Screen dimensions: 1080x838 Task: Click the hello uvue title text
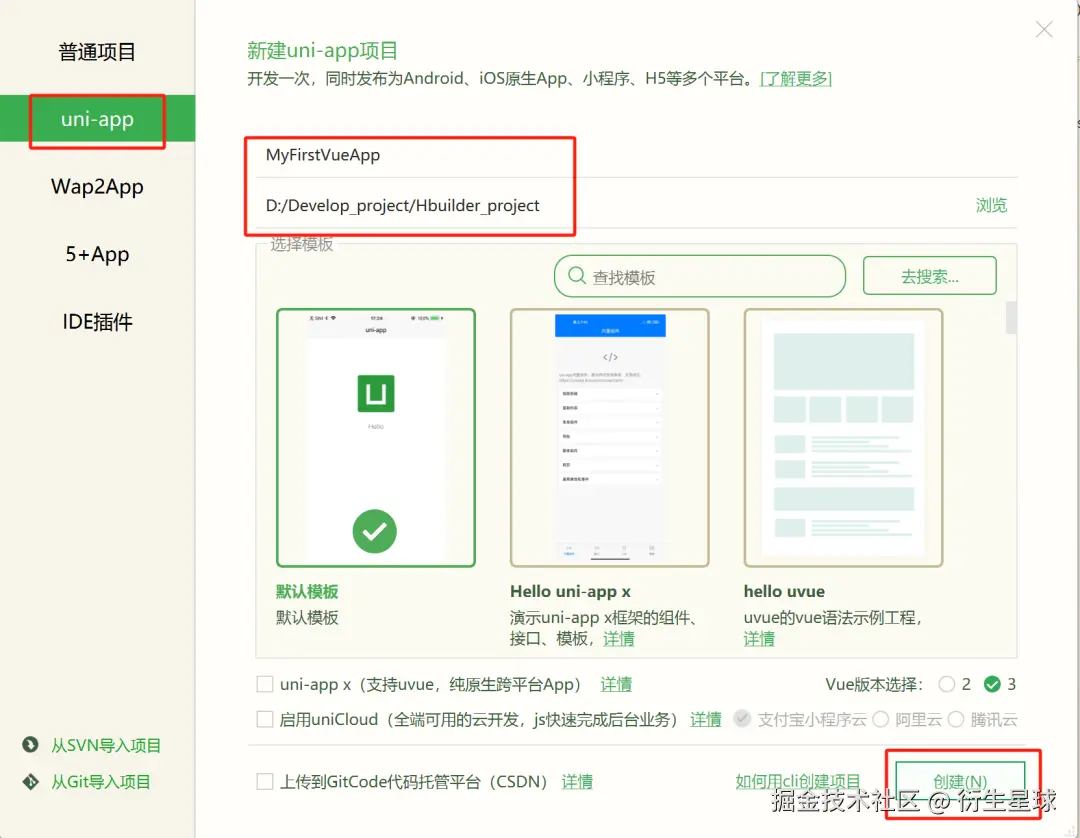tap(784, 591)
